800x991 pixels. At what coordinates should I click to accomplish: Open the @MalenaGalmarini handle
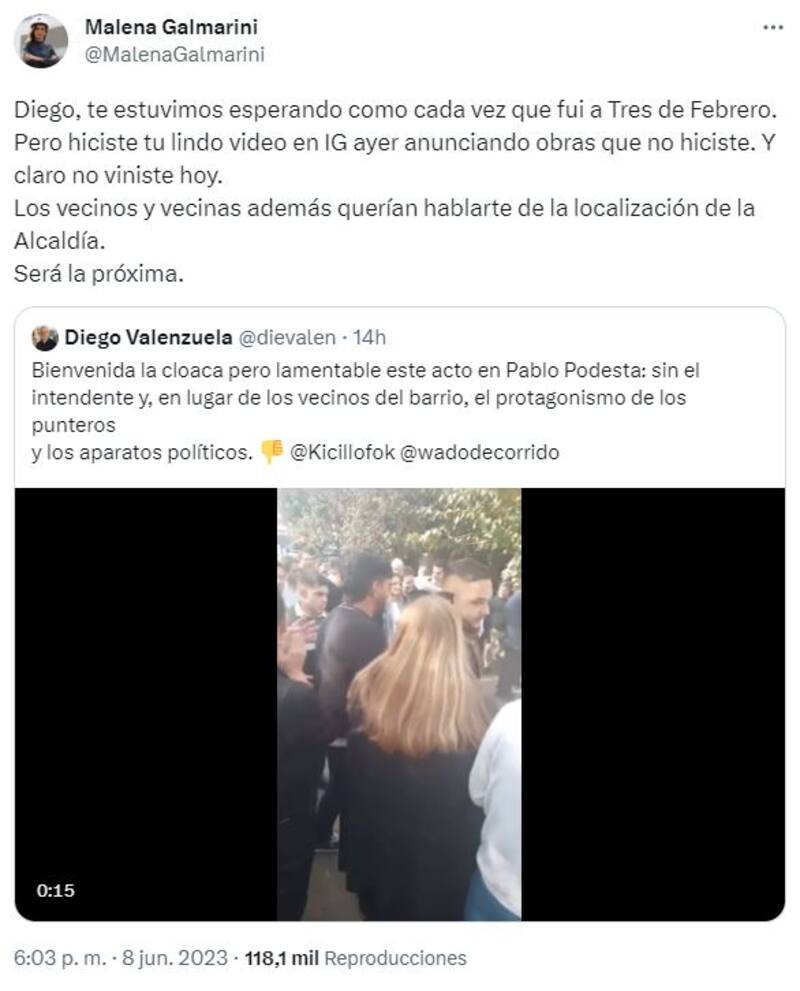(174, 55)
